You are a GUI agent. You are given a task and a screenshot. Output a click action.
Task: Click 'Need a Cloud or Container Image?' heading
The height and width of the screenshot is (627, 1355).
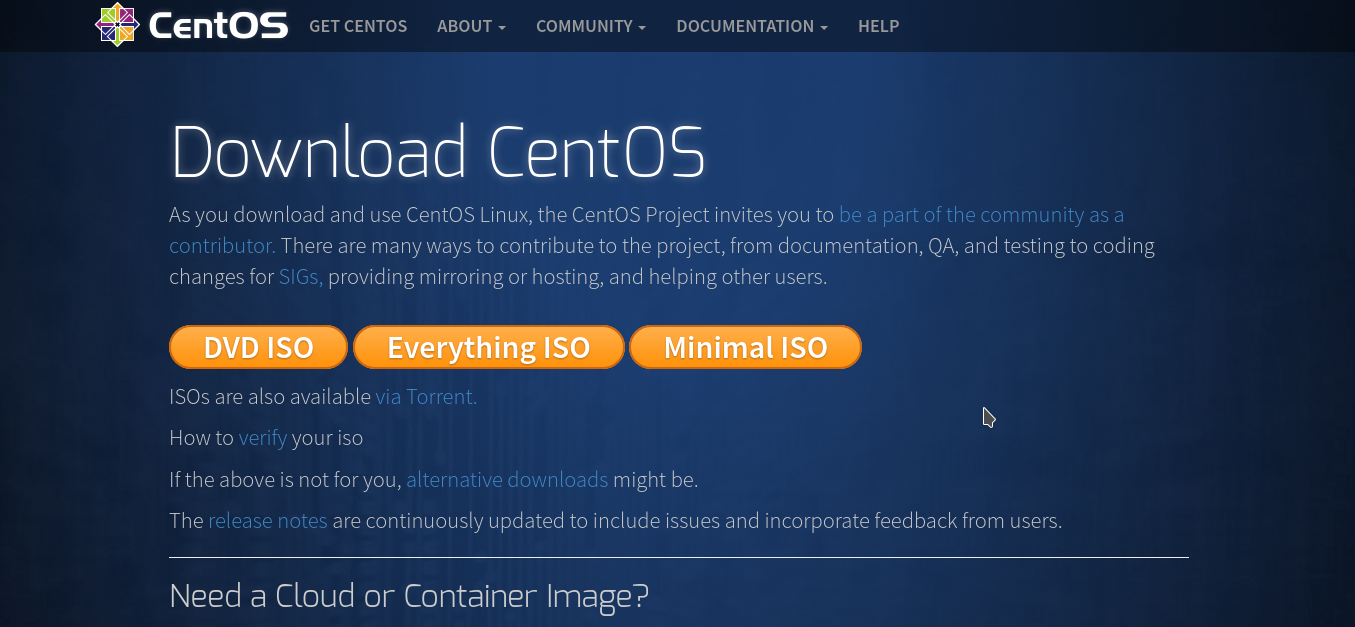point(409,596)
